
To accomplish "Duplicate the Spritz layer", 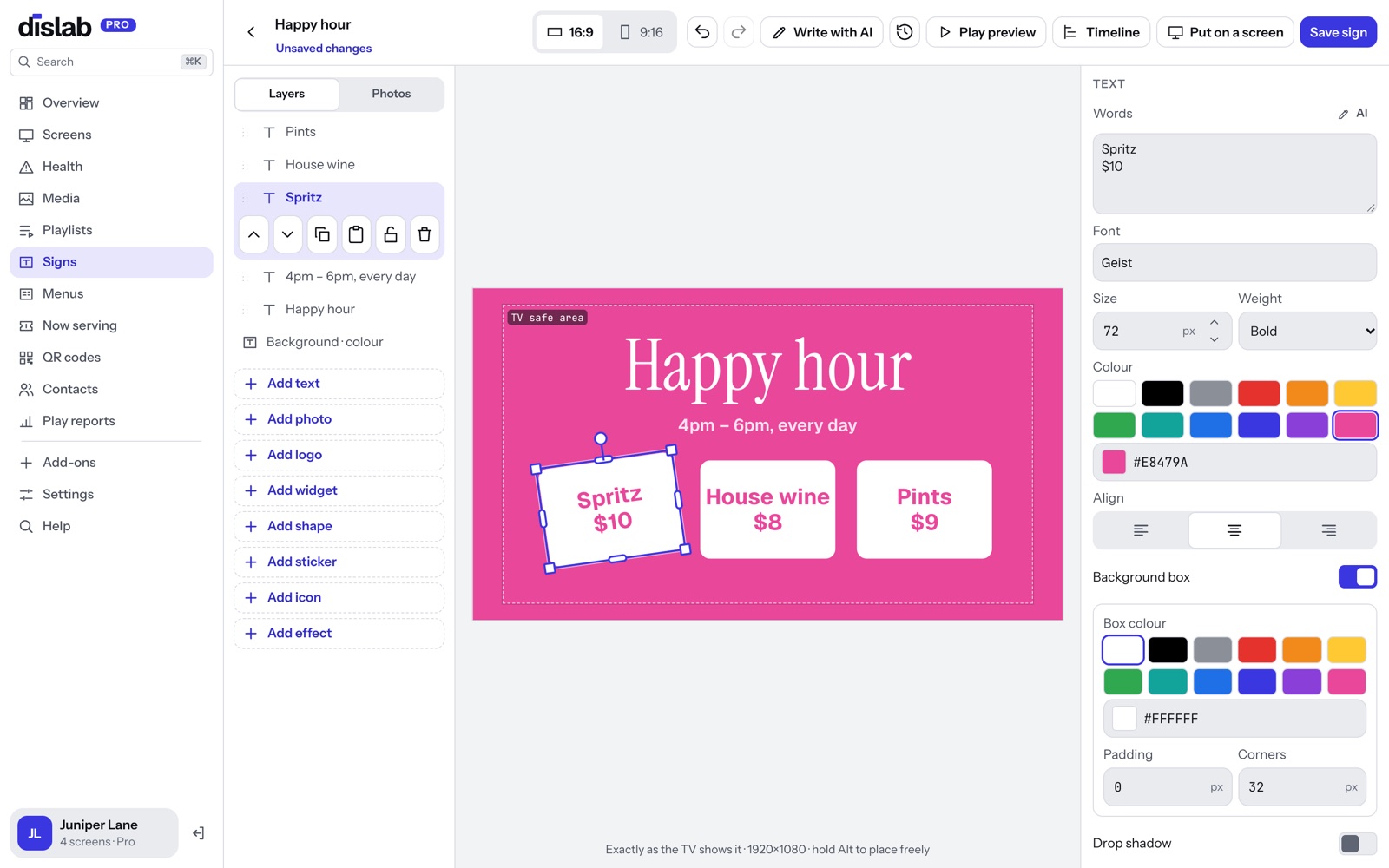I will [322, 234].
